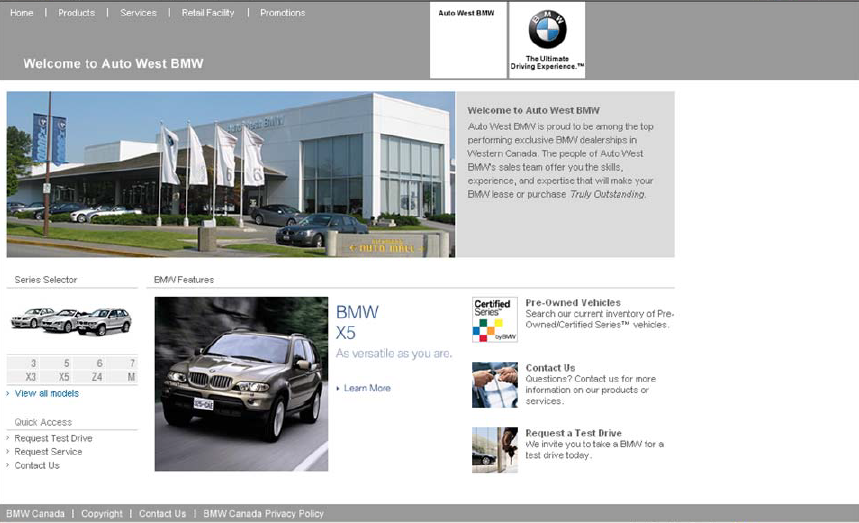This screenshot has height=523, width=859.
Task: Click the arrow beside View all models
Action: point(8,393)
